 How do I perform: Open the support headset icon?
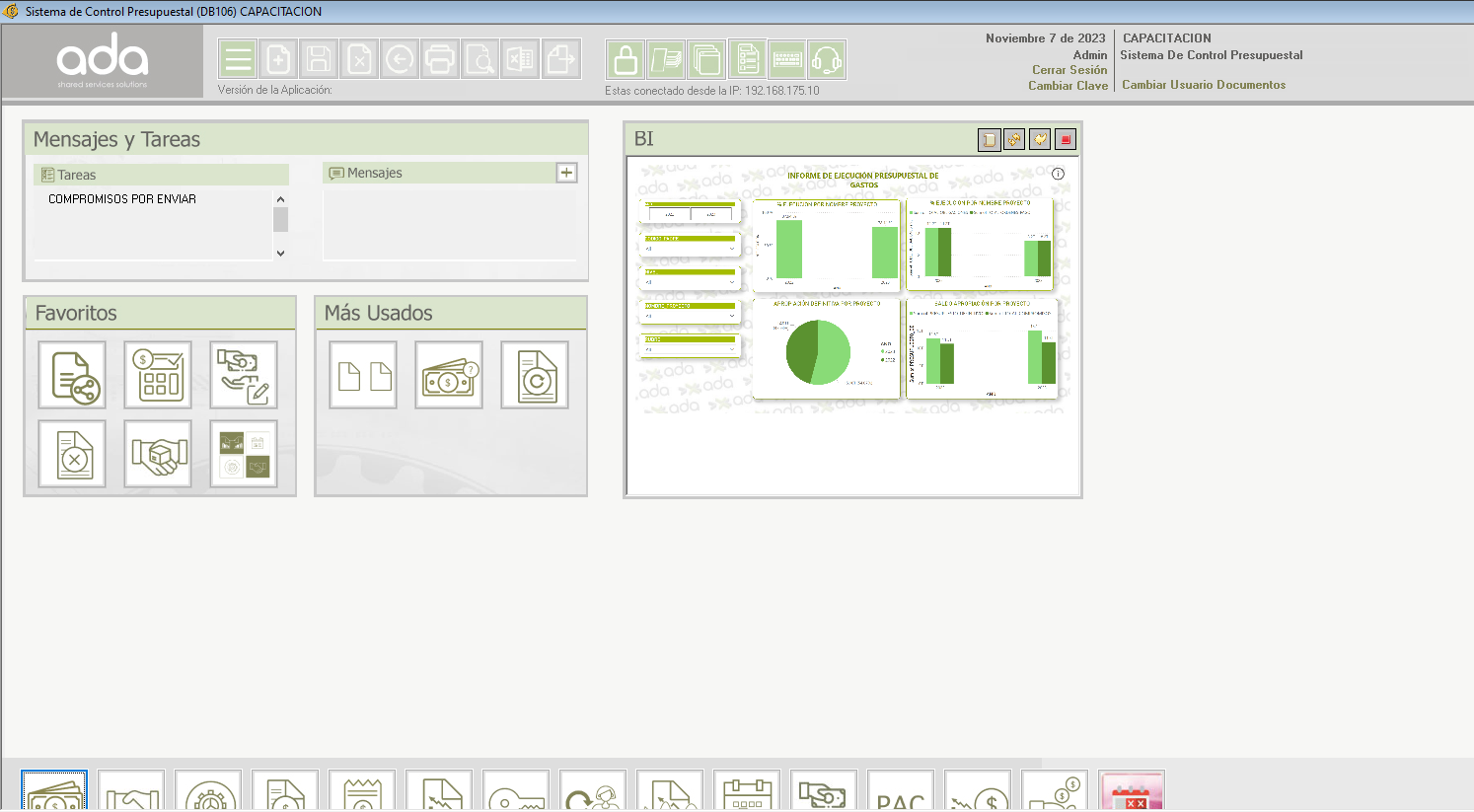pyautogui.click(x=827, y=60)
